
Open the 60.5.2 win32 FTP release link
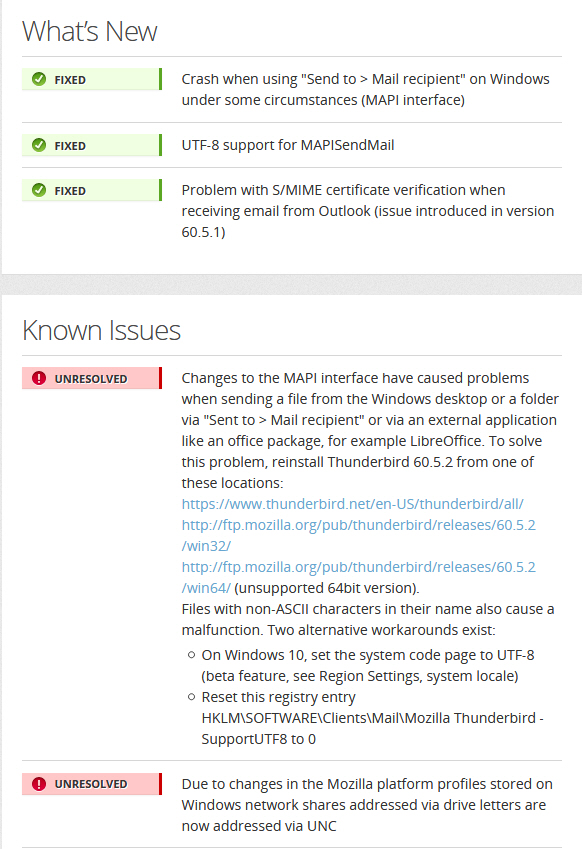pos(358,535)
